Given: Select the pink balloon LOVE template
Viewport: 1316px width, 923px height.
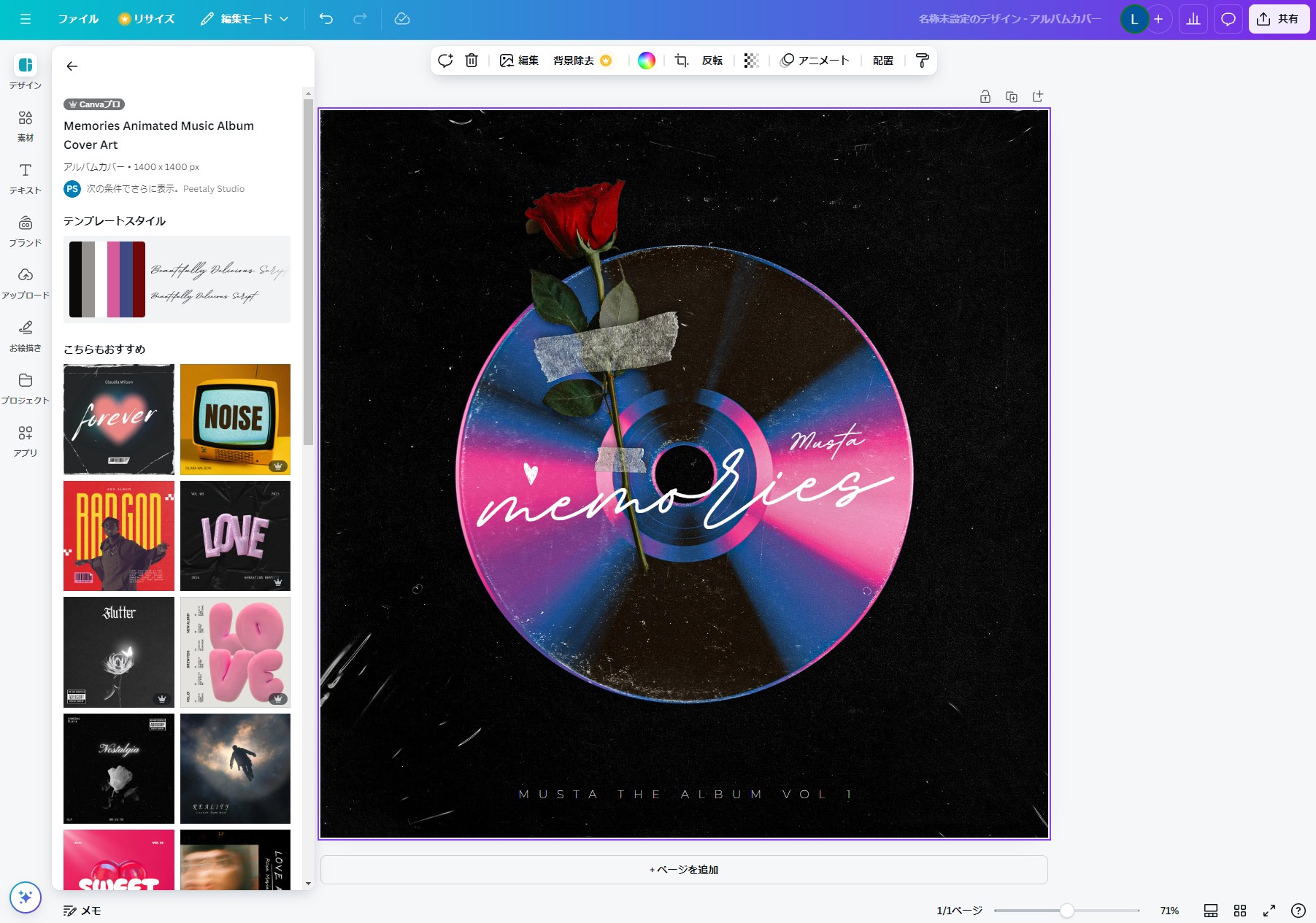Looking at the screenshot, I should (x=235, y=652).
